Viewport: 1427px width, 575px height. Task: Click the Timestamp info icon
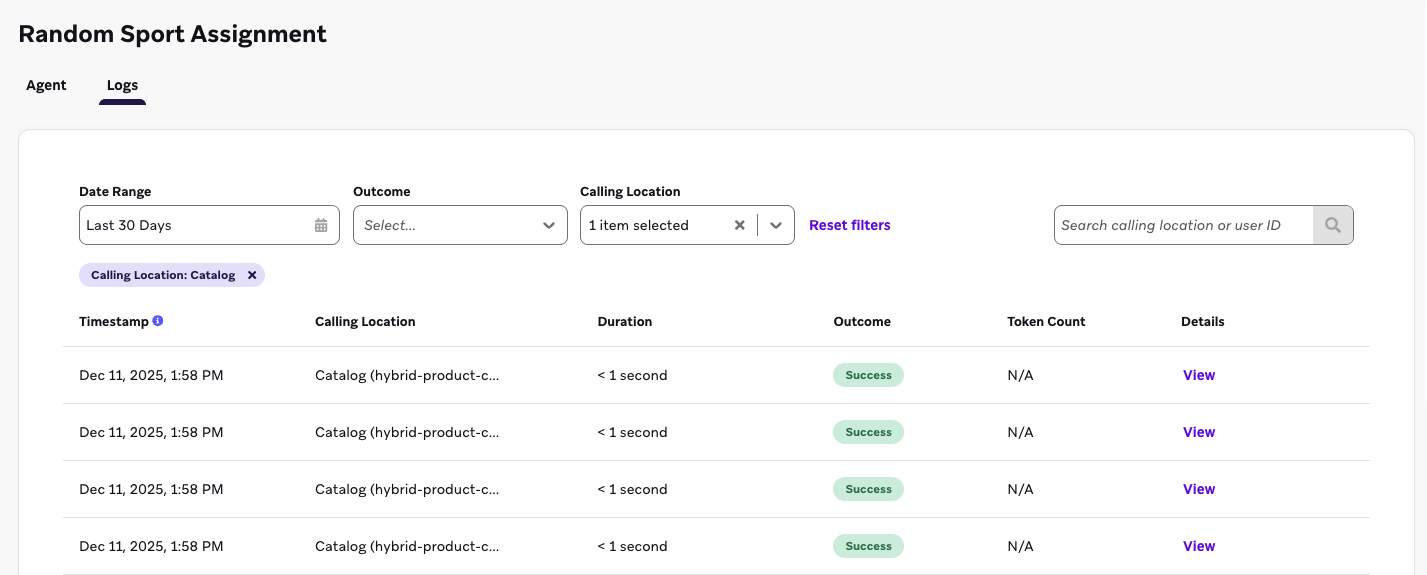tap(158, 321)
